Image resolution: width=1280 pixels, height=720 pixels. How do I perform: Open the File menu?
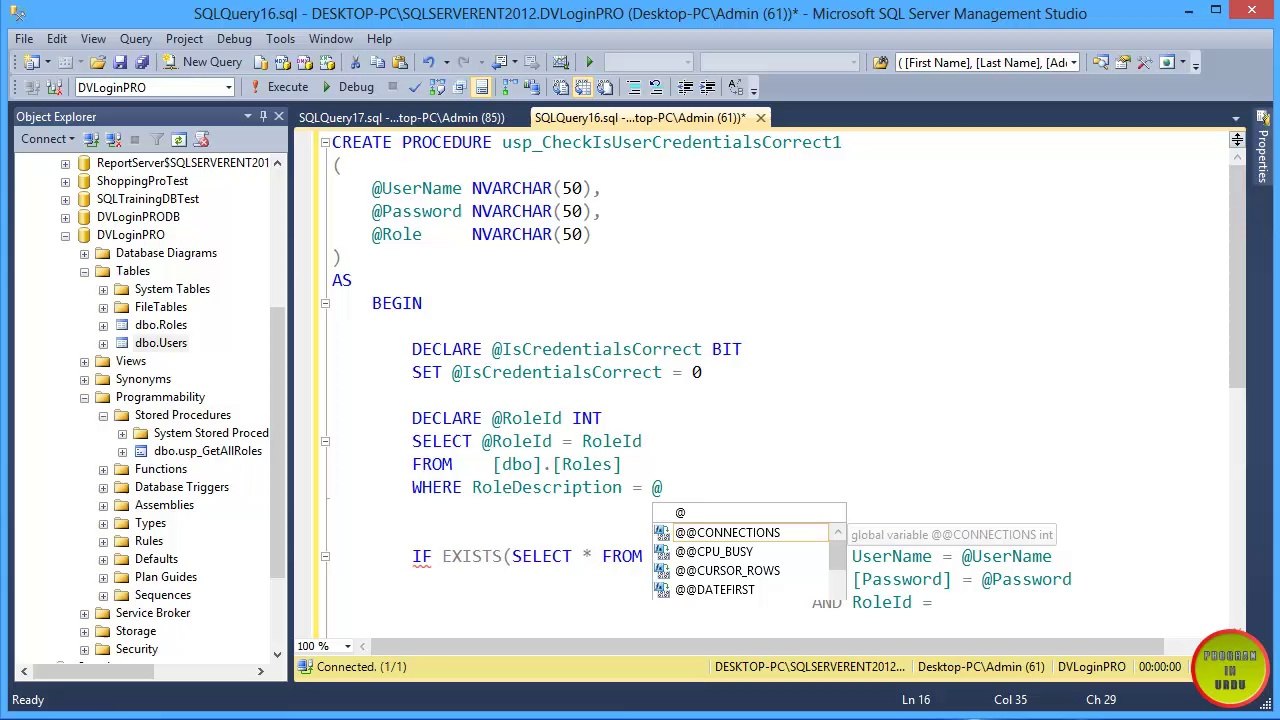(x=24, y=39)
